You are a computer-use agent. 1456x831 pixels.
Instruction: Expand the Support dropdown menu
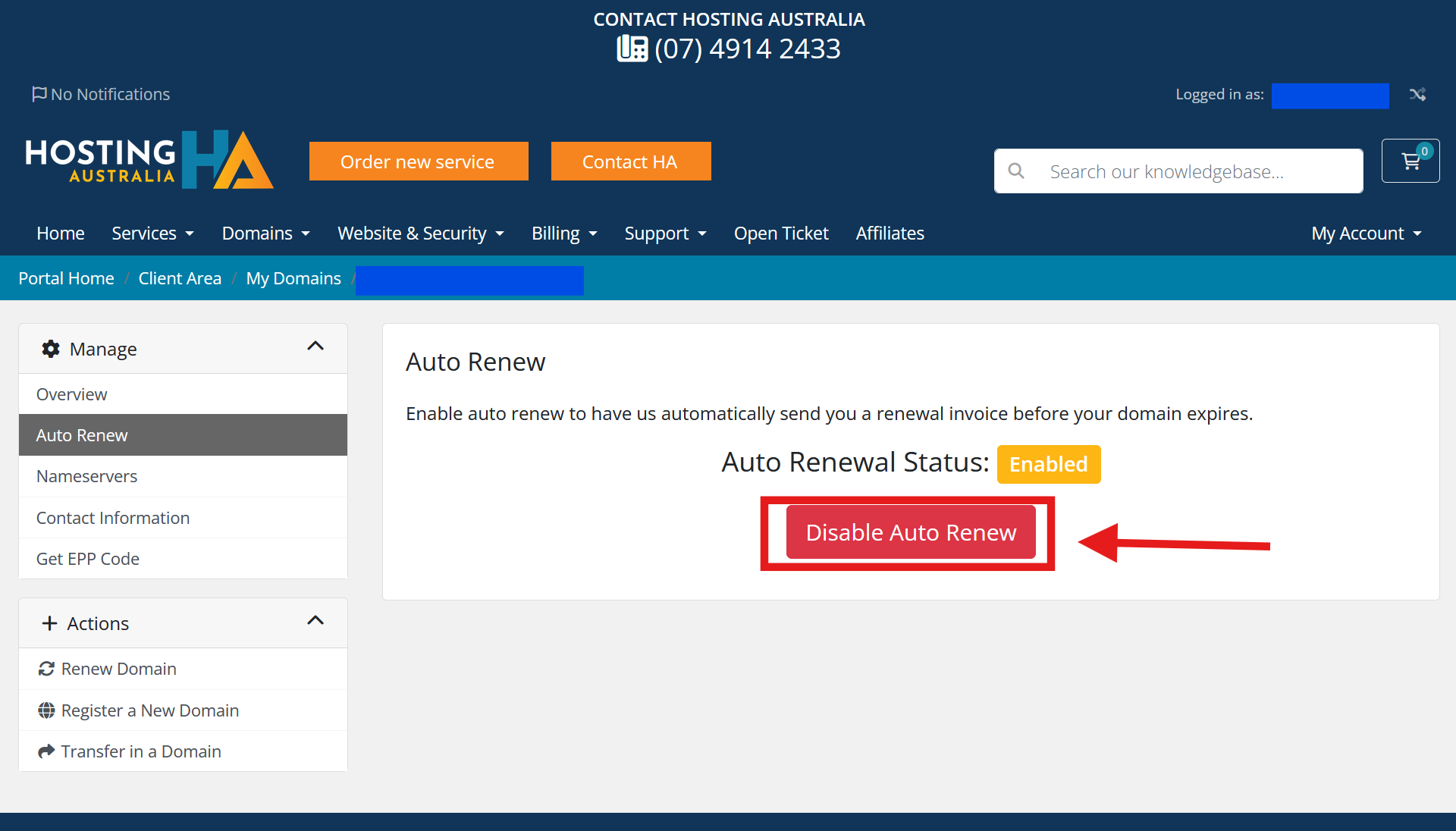point(666,234)
